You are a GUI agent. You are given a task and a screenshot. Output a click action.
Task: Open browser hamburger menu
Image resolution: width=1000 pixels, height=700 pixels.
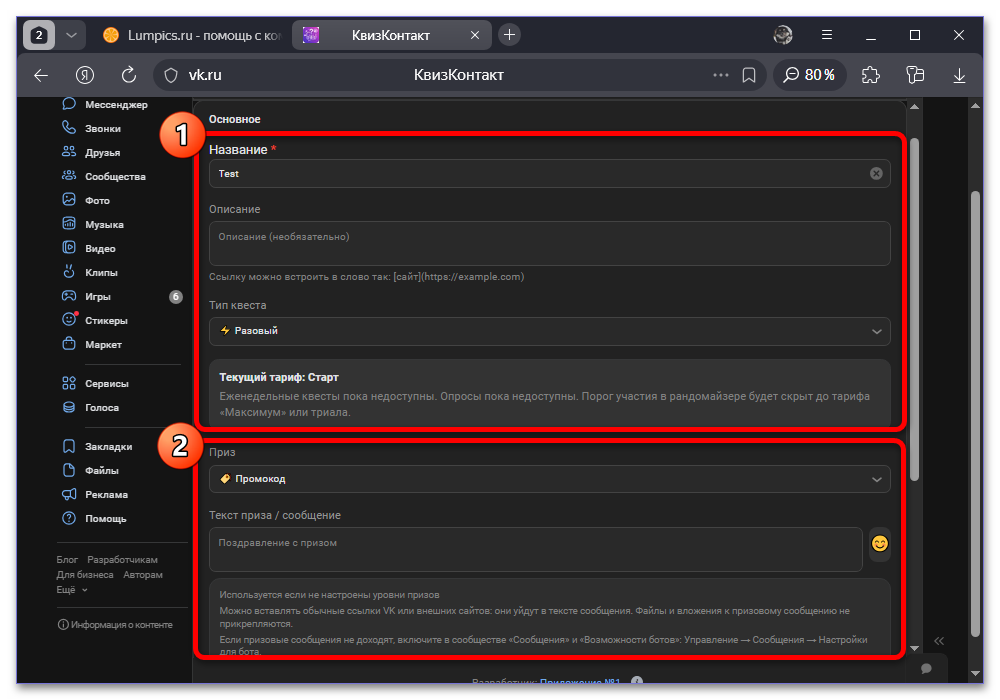(x=827, y=35)
